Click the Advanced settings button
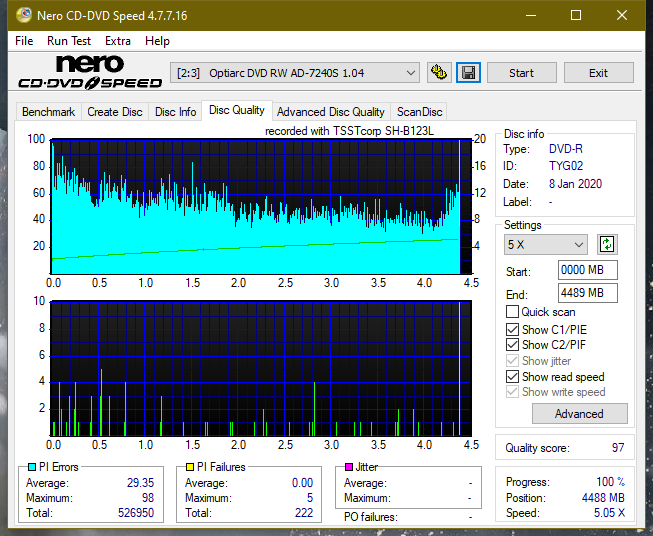653x536 pixels. pos(579,414)
